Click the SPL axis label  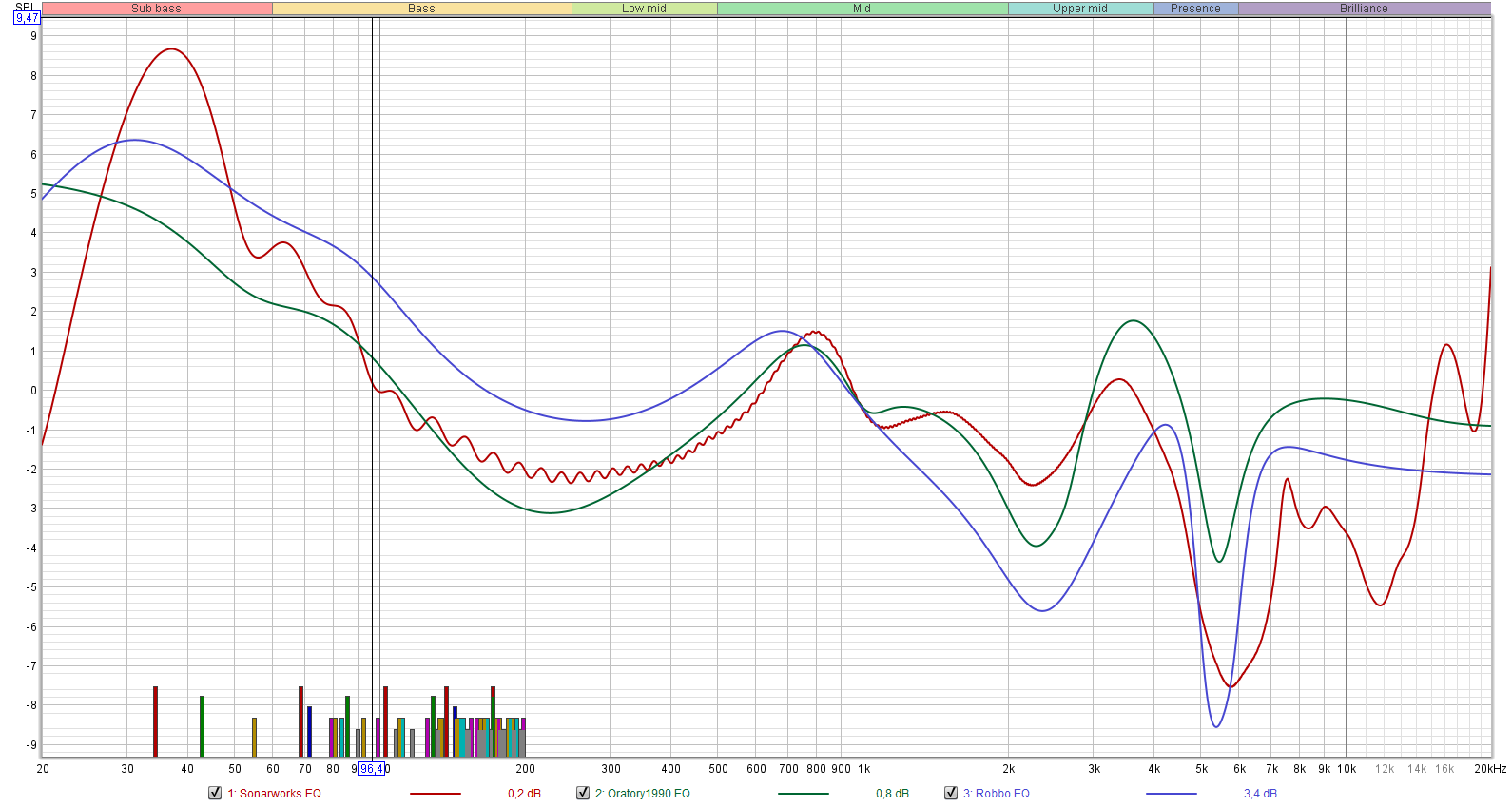(x=25, y=7)
